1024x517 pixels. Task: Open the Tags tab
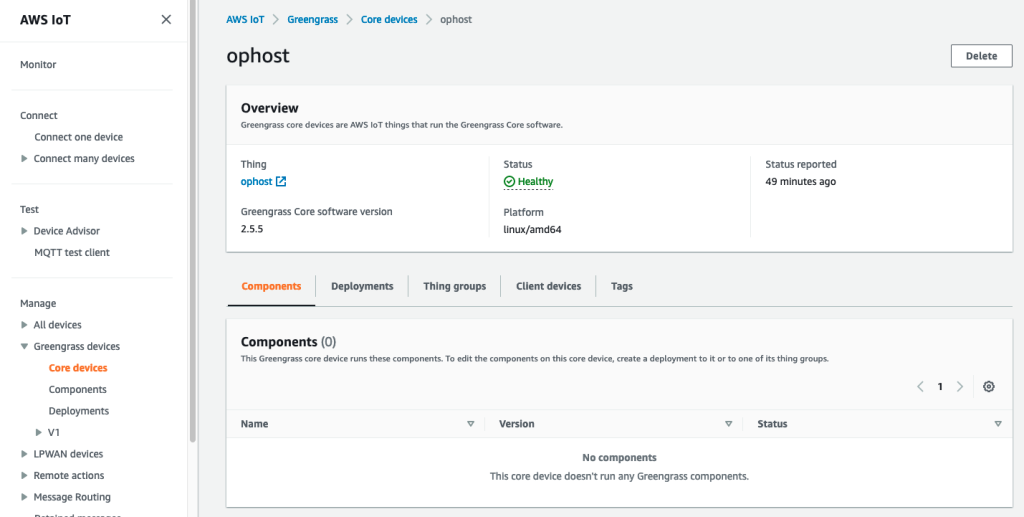click(x=622, y=287)
